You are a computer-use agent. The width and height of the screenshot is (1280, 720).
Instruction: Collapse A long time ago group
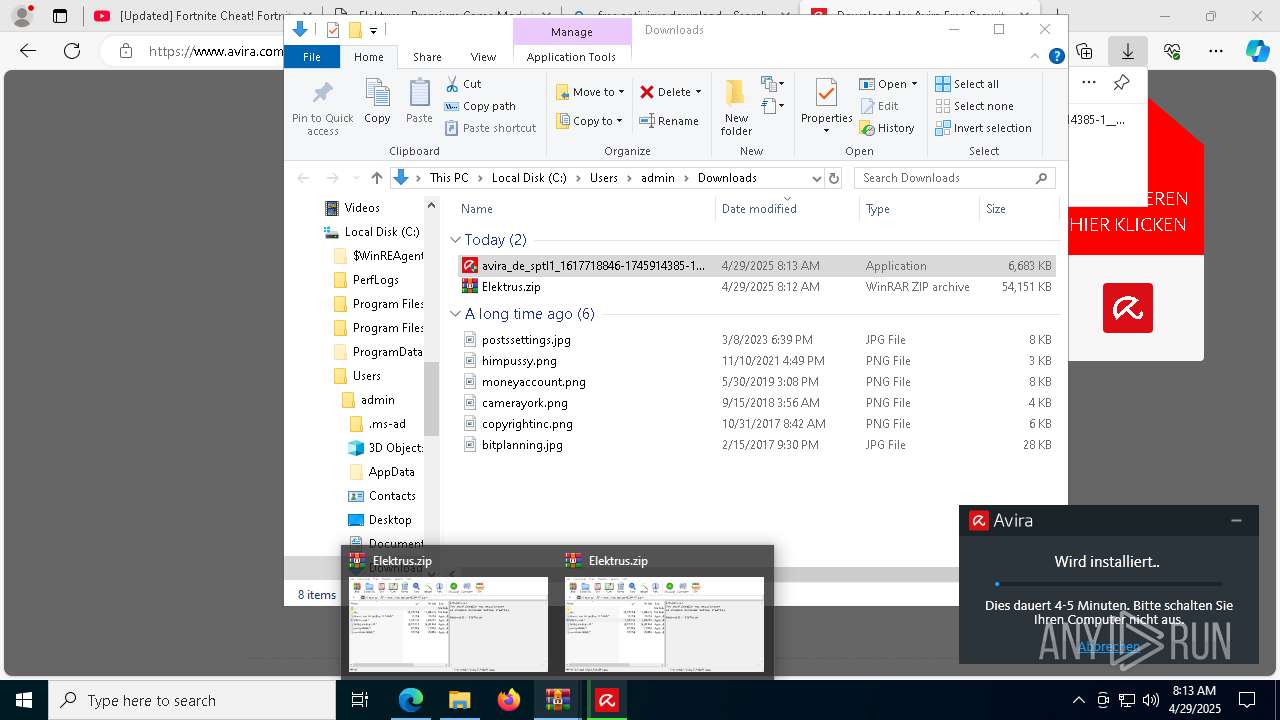click(455, 314)
